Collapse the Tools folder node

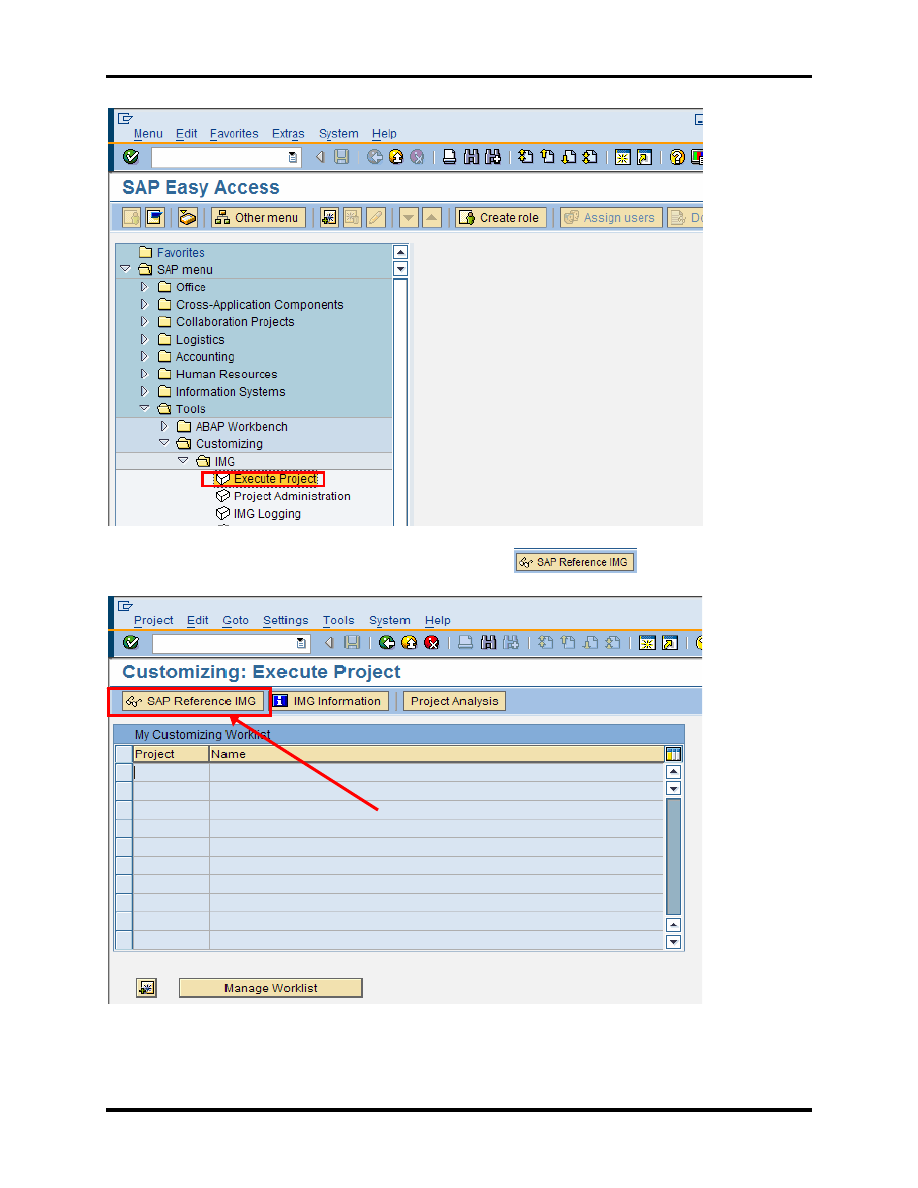click(x=144, y=409)
